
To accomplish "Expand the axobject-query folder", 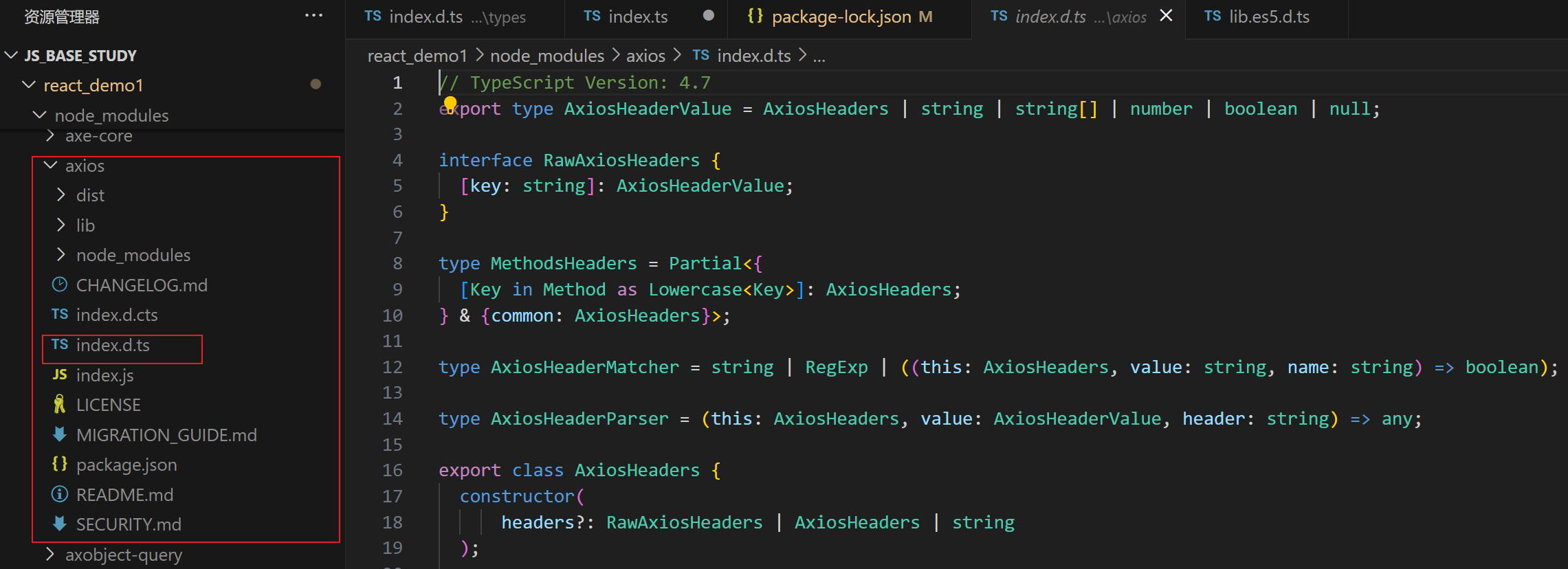I will point(50,555).
